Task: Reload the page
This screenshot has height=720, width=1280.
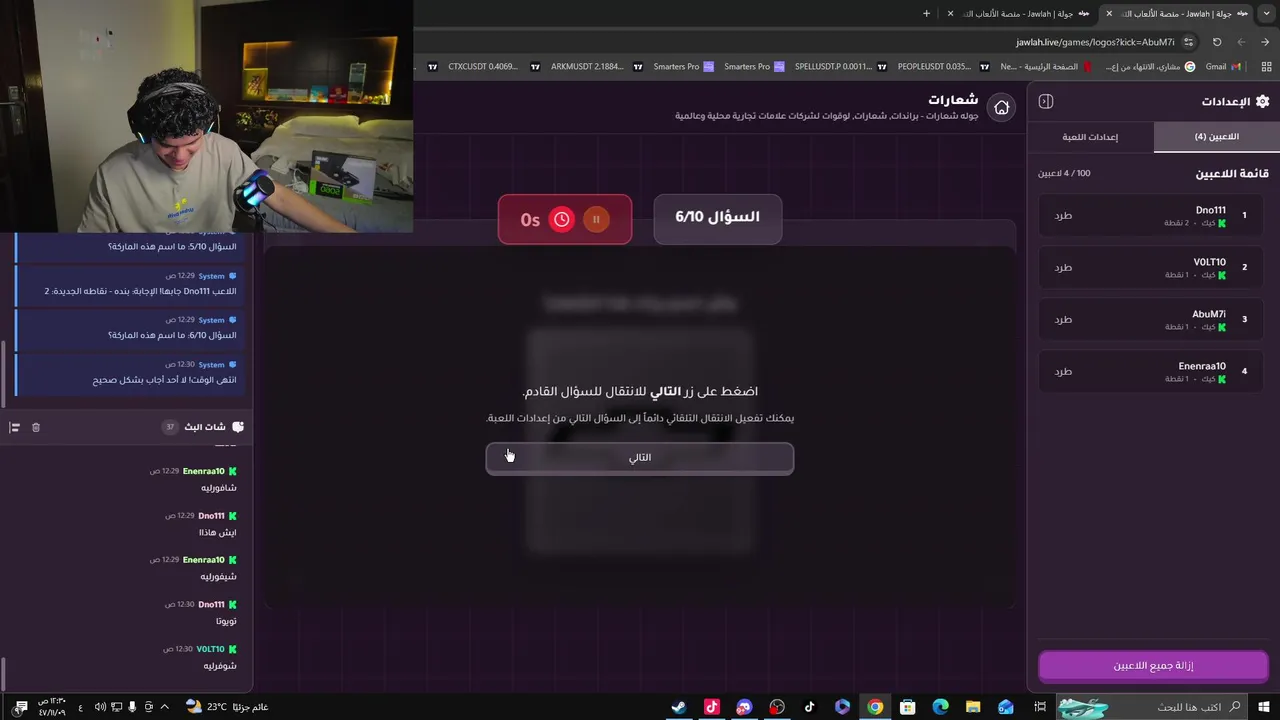Action: (1217, 42)
